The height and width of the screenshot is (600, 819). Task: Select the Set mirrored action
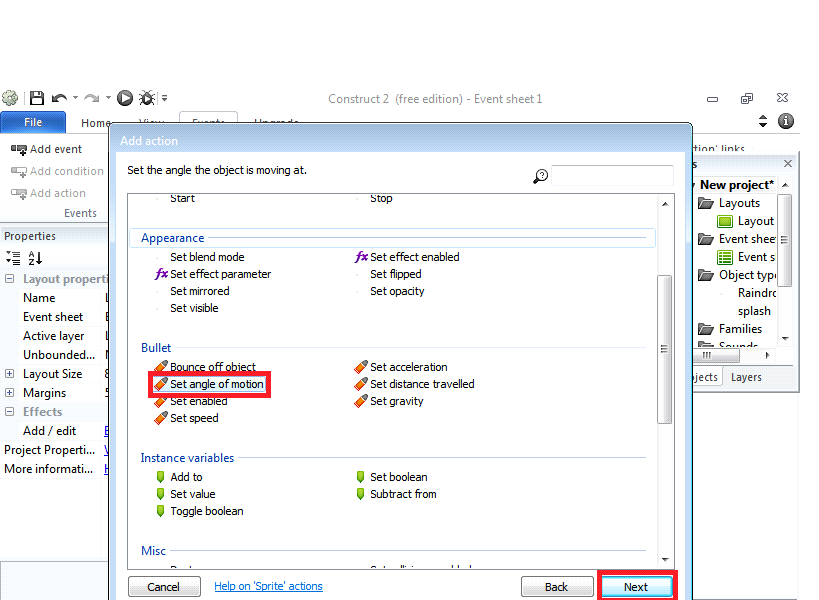[x=200, y=291]
